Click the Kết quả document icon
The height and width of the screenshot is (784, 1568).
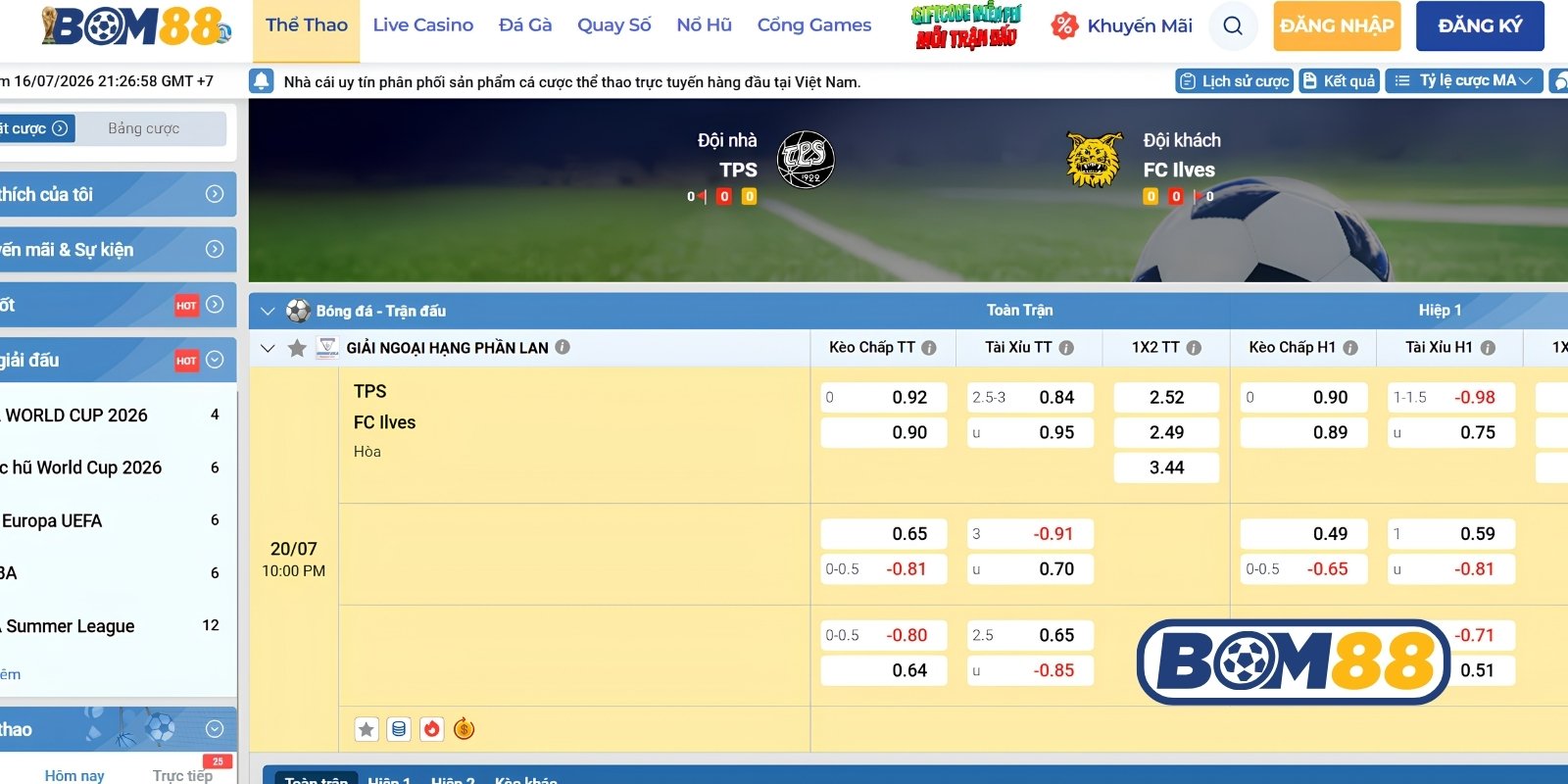point(1310,81)
